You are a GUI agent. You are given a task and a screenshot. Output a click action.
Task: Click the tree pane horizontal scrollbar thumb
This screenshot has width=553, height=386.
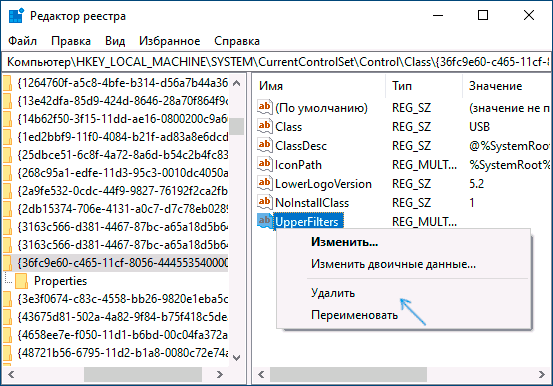click(143, 374)
